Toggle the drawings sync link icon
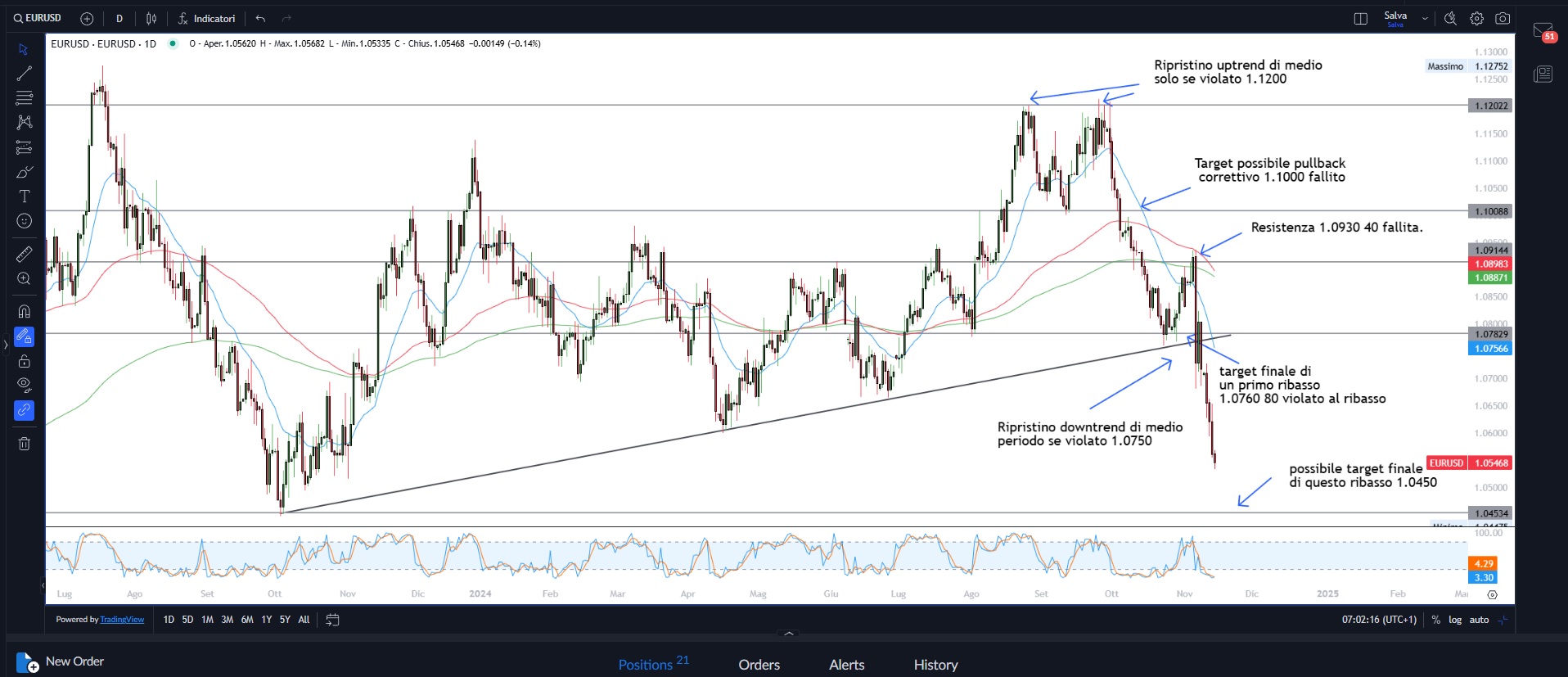This screenshot has width=1568, height=677. pos(24,410)
